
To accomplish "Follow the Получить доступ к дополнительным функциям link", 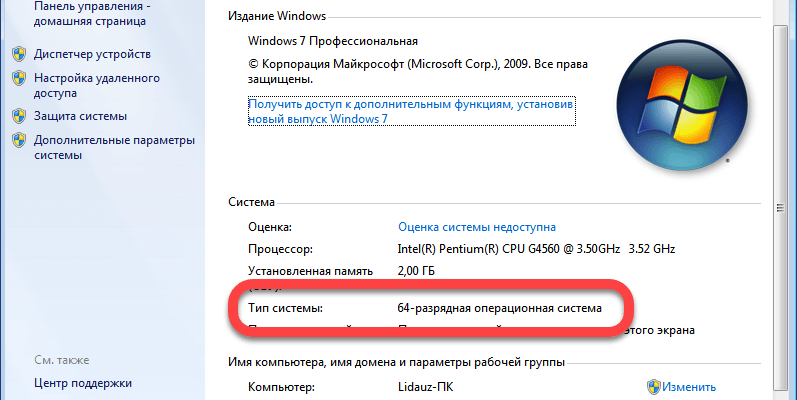I will [411, 111].
